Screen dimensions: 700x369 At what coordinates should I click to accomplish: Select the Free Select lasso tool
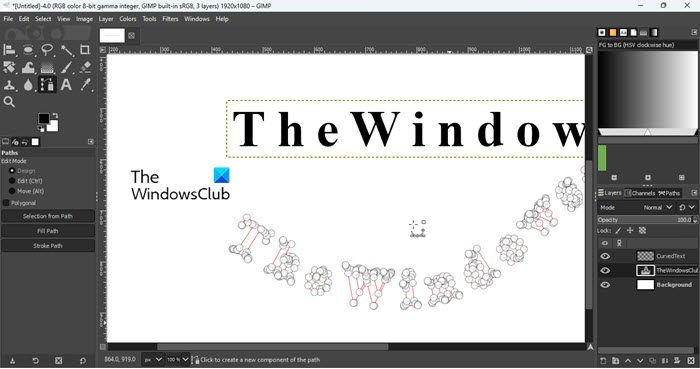[47, 50]
